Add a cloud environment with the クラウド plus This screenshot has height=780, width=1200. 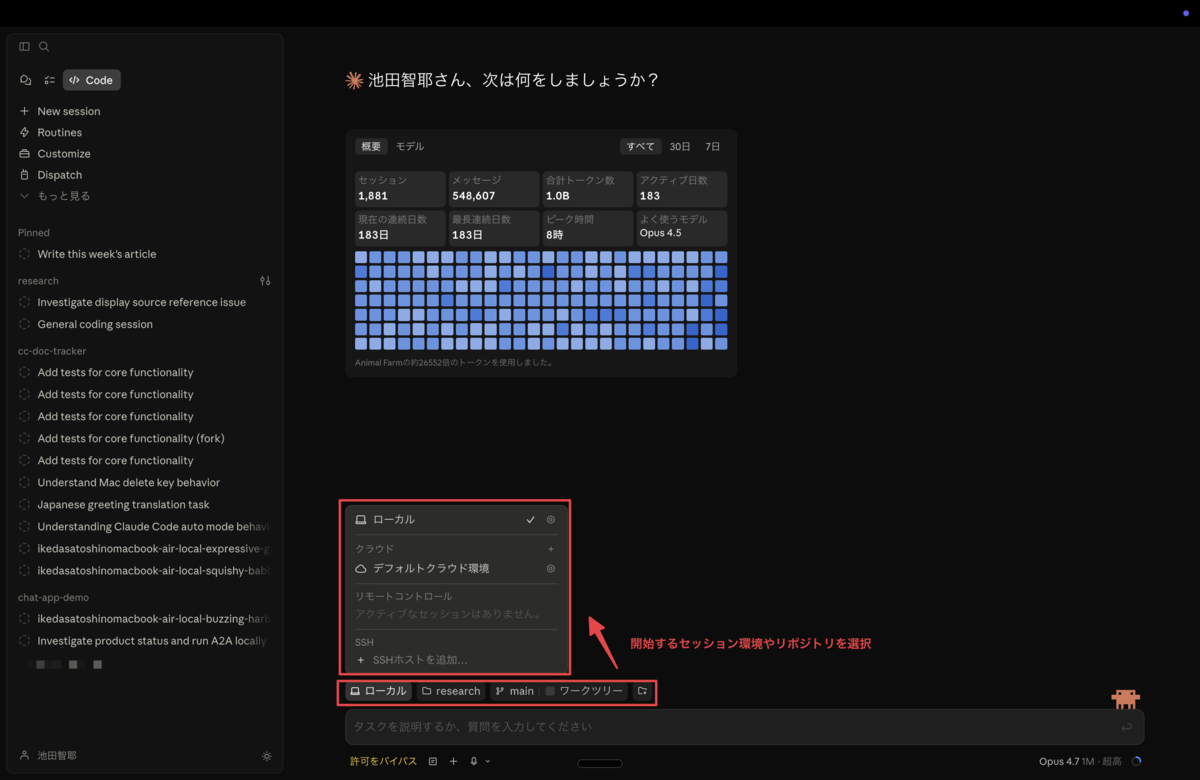(x=551, y=549)
